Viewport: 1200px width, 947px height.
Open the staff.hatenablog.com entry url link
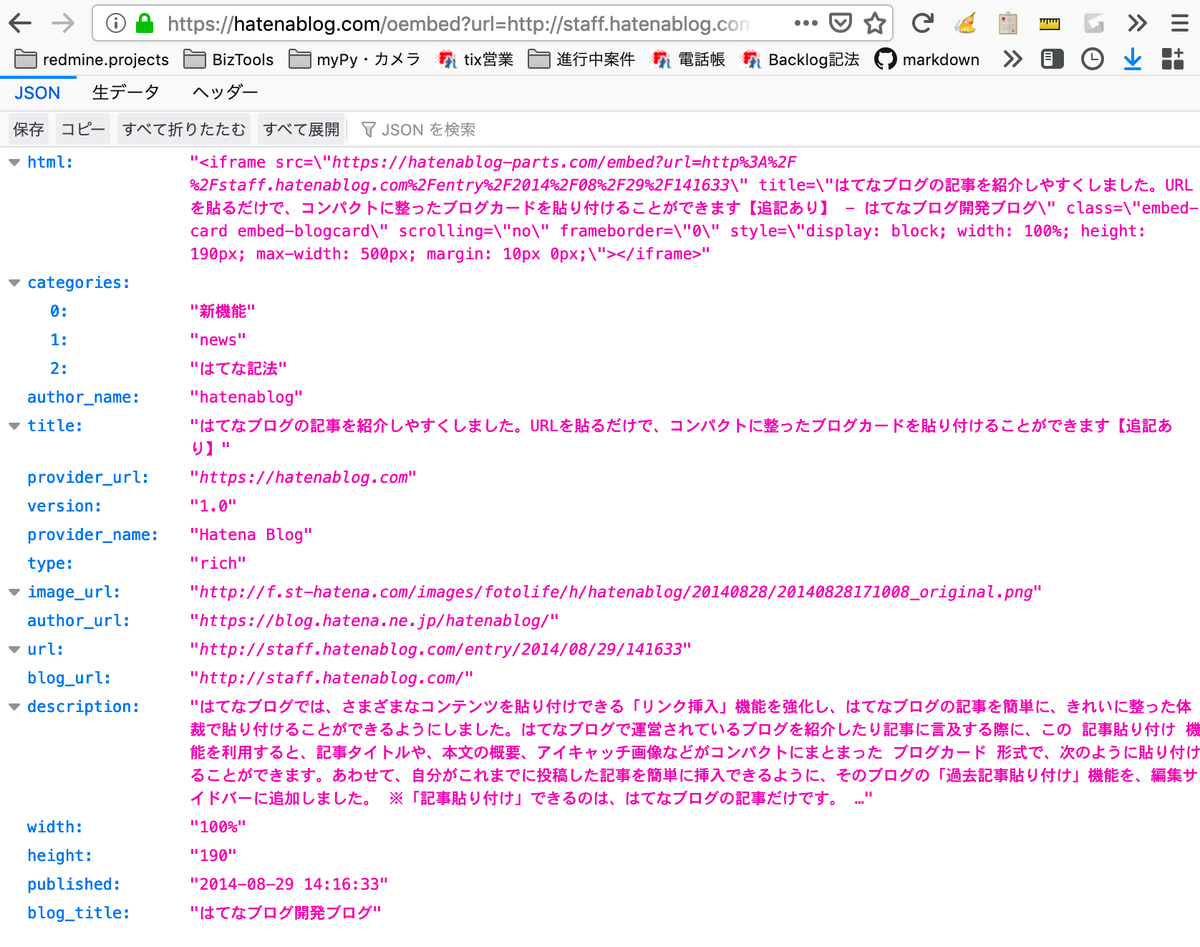click(441, 650)
